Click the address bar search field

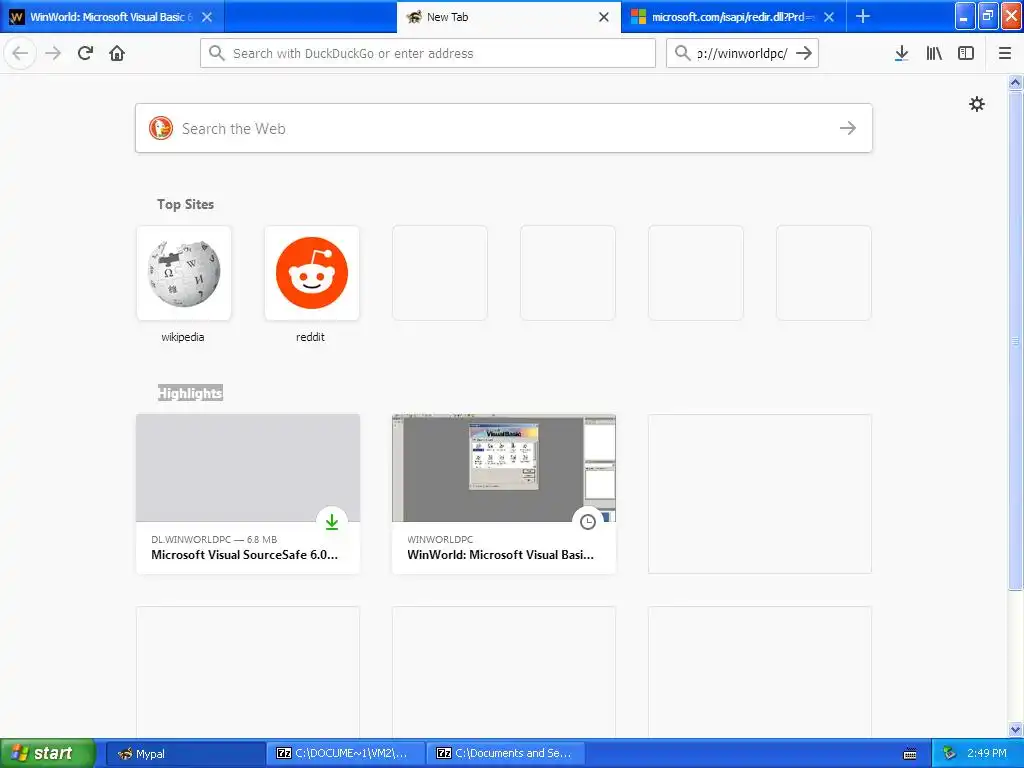428,53
